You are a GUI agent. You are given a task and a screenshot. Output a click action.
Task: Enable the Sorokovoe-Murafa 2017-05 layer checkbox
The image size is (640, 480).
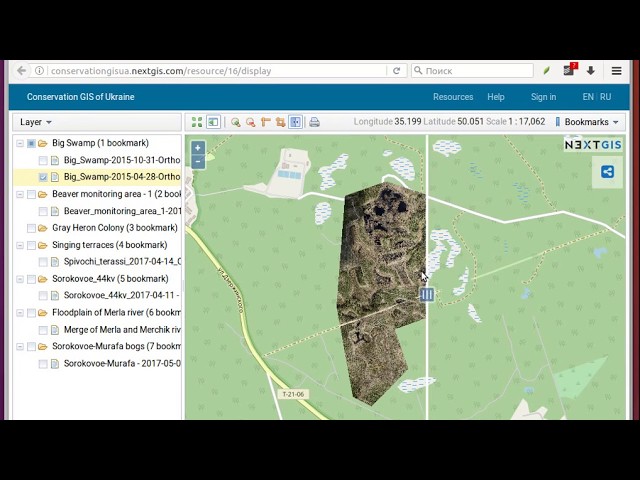tap(43, 364)
